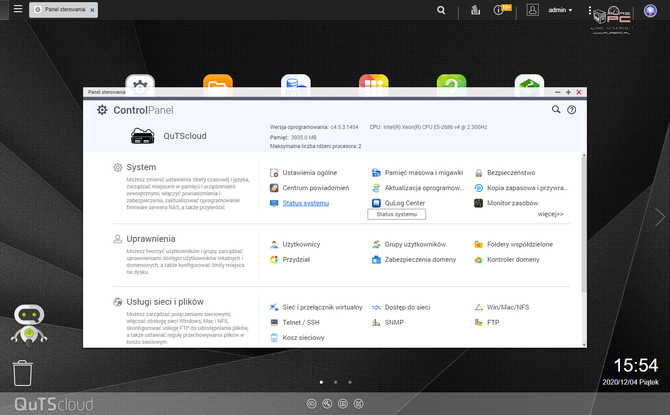Screen dimensions: 670x415
Task: Click the ControlPanel gear title icon
Action: point(102,110)
